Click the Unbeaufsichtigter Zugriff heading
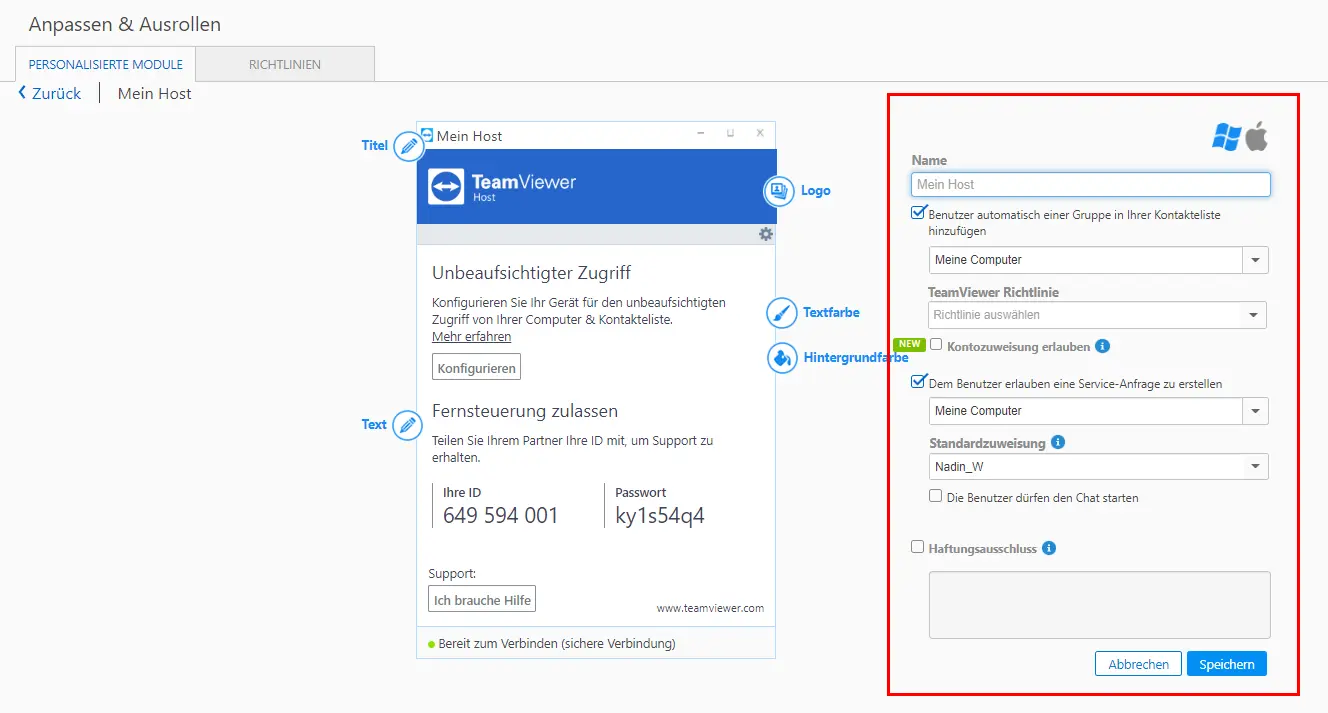The image size is (1328, 713). coord(532,273)
